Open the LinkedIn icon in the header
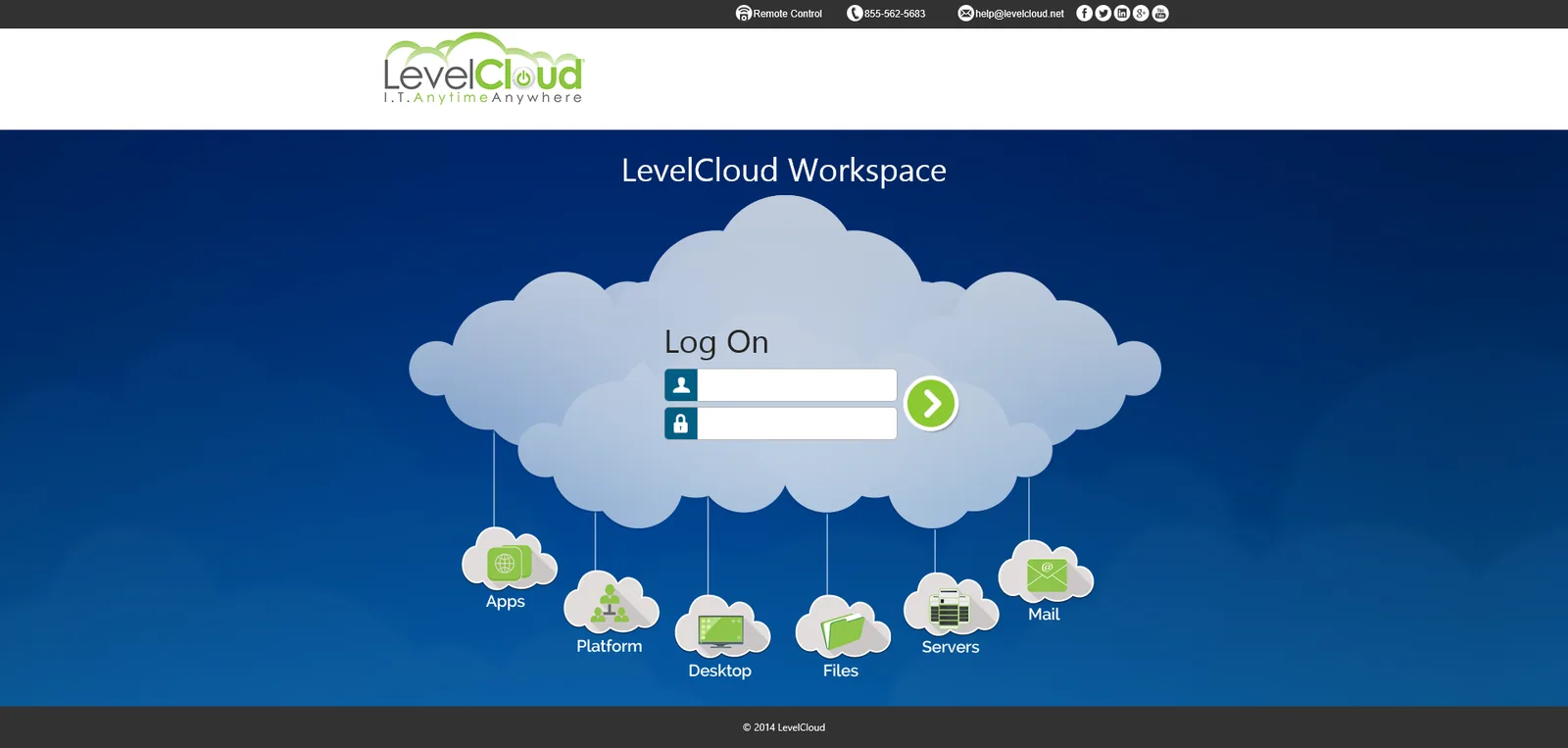This screenshot has width=1568, height=748. click(1122, 13)
